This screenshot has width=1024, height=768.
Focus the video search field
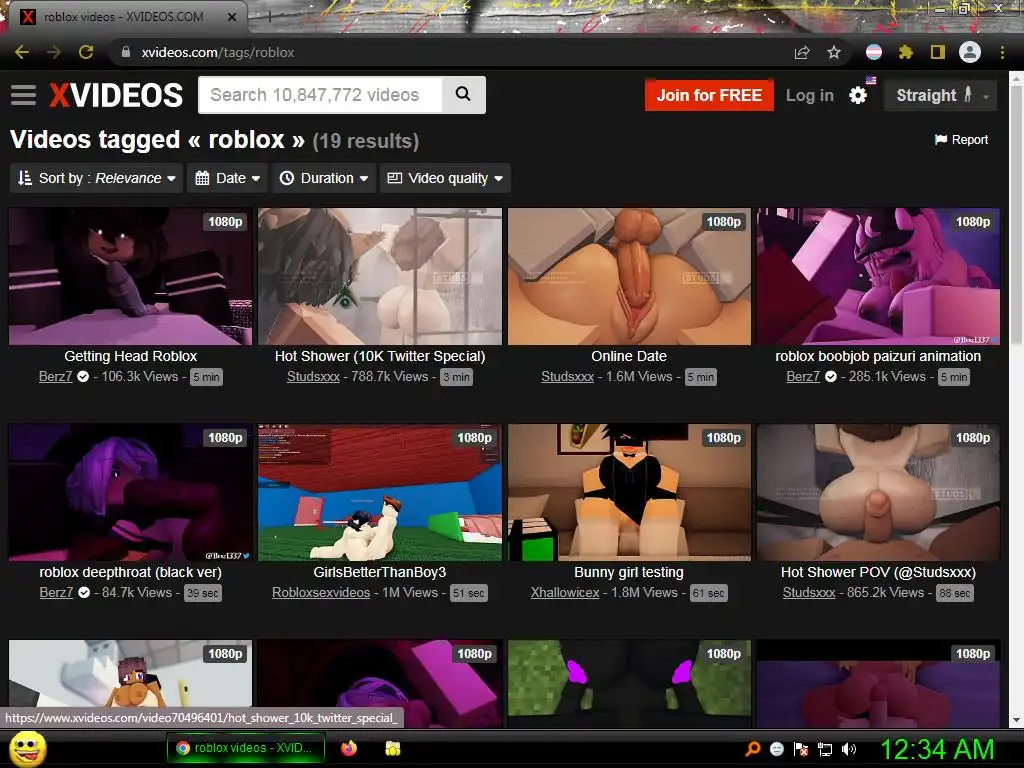pos(320,95)
